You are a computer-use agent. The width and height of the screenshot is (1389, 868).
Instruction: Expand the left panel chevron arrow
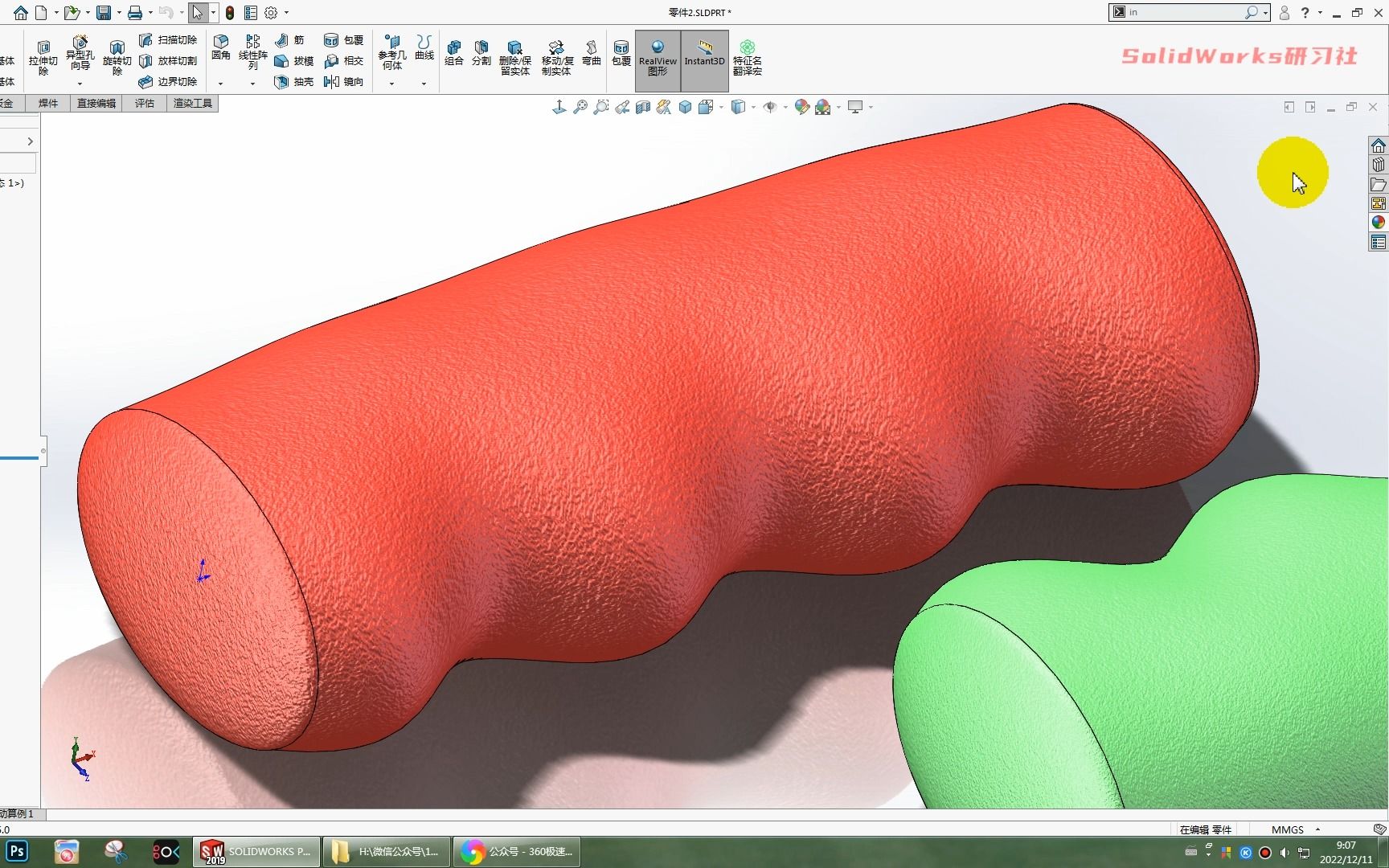(x=31, y=141)
